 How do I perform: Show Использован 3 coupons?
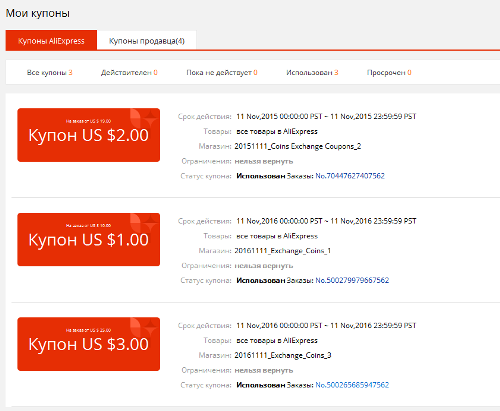point(312,72)
